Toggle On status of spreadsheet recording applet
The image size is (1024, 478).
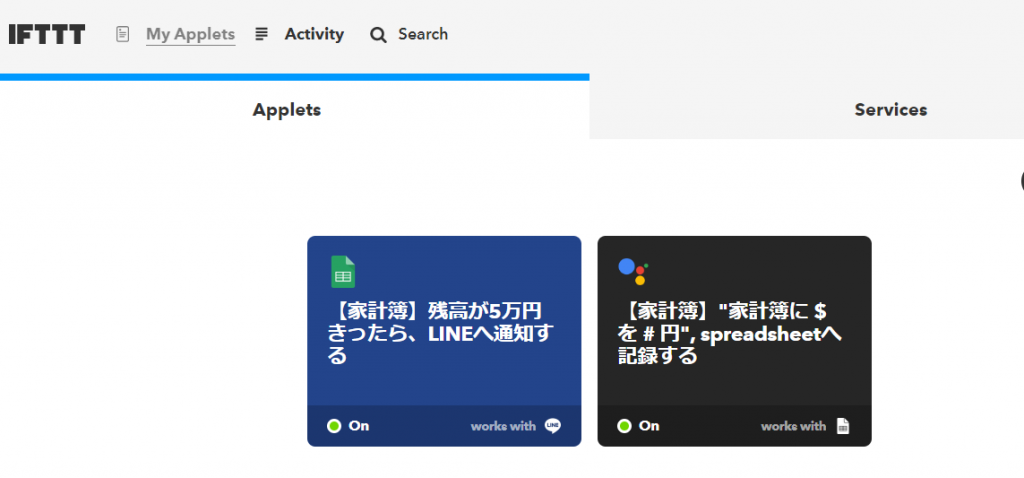coord(638,426)
